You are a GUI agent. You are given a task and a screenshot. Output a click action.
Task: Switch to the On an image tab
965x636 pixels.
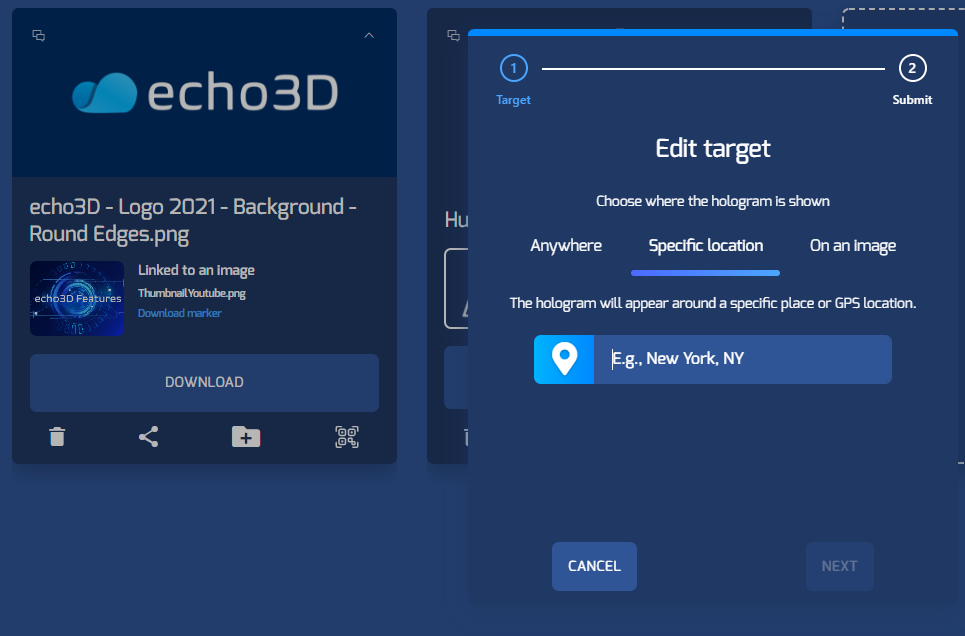tap(852, 245)
